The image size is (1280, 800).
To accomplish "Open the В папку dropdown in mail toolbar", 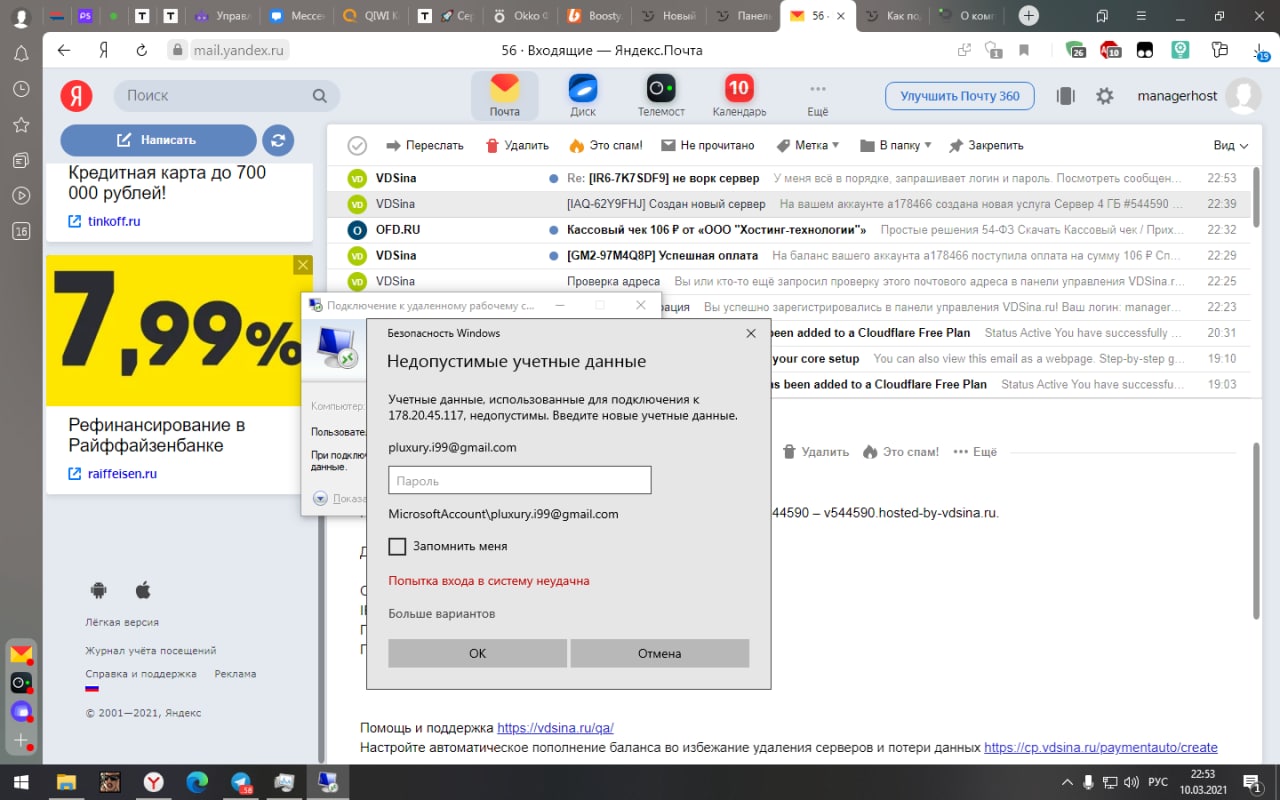I will tap(896, 146).
